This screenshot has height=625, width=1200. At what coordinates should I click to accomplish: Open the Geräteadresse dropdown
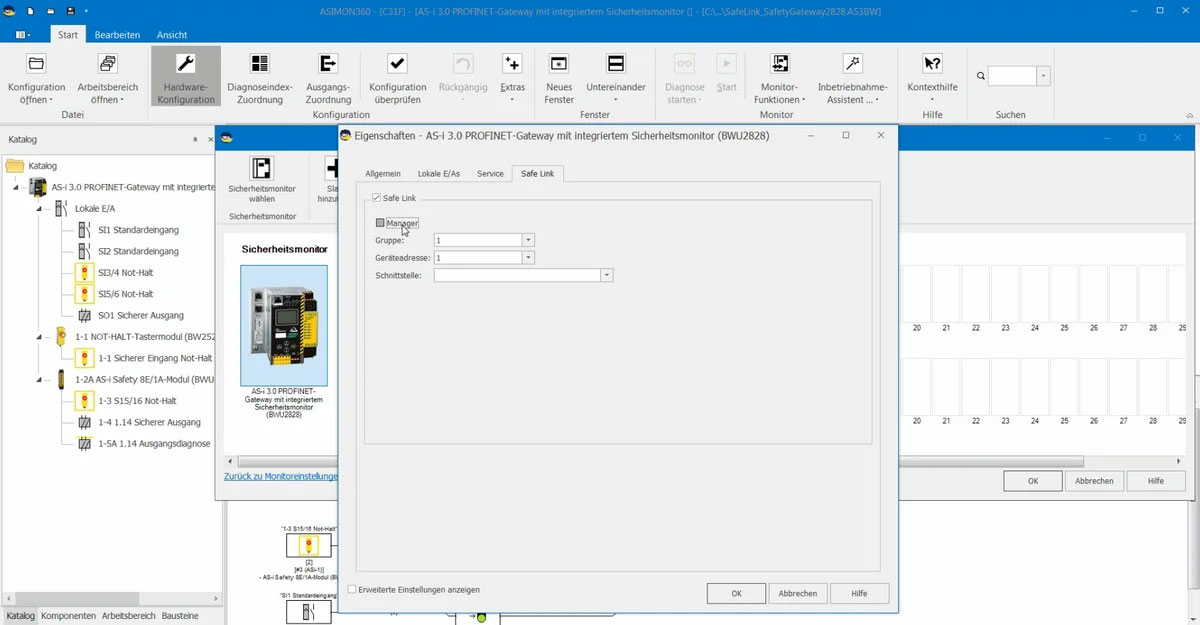tap(529, 258)
